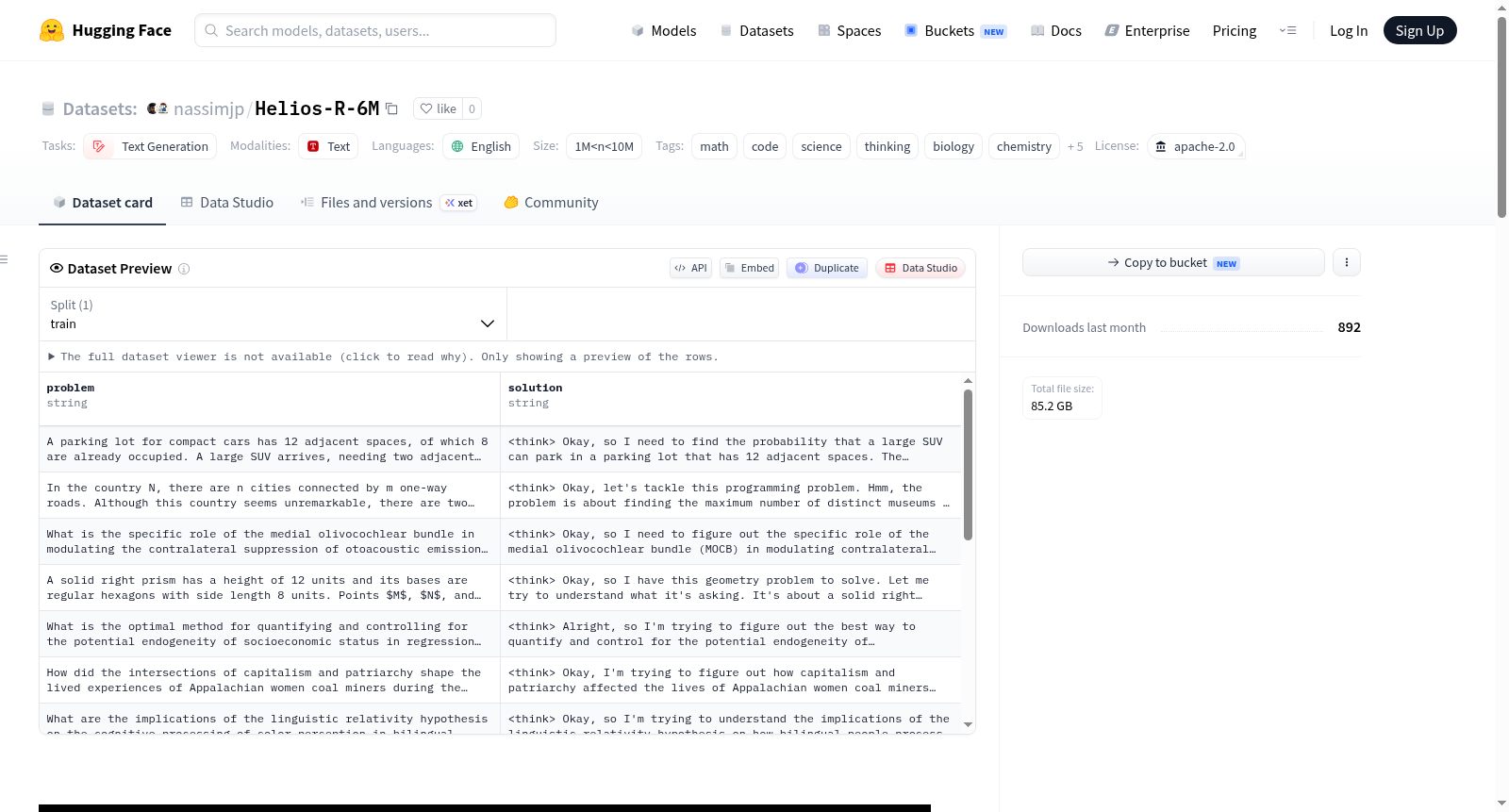The height and width of the screenshot is (812, 1509).
Task: Click the parking lot compact cars problem cell
Action: 270,449
